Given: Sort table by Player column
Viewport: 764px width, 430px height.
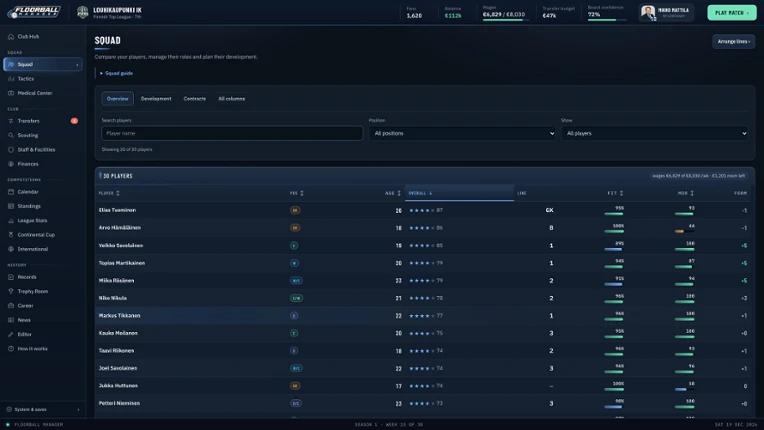Looking at the screenshot, I should [109, 193].
